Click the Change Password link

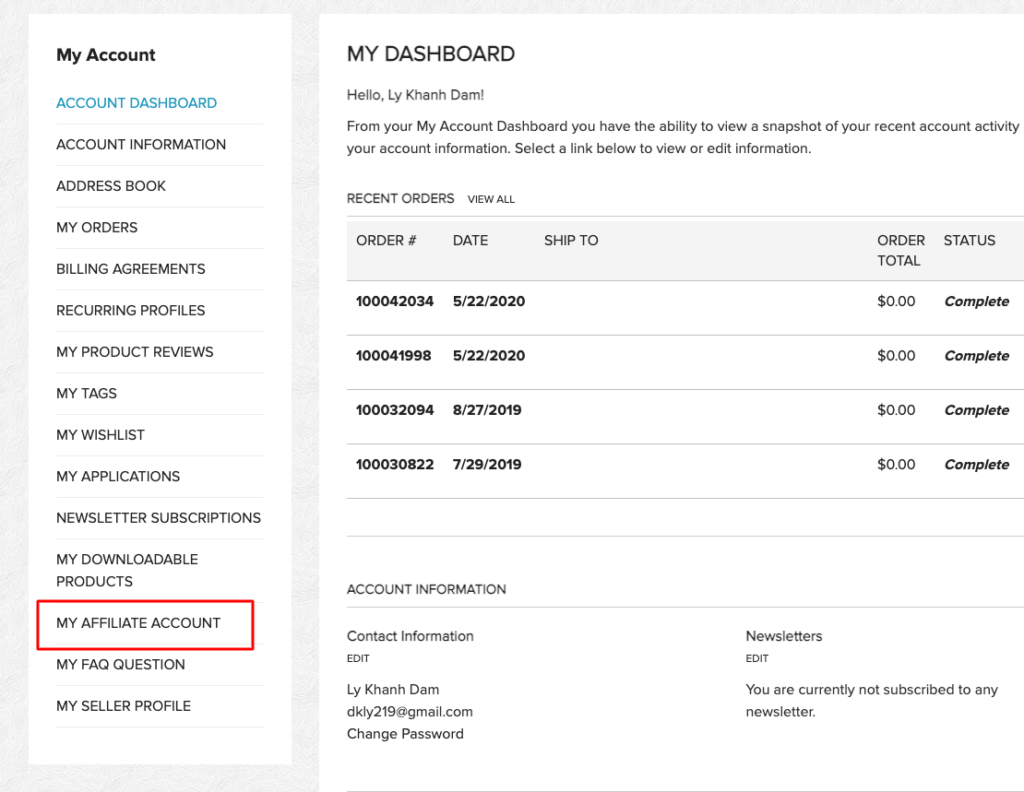[x=405, y=734]
